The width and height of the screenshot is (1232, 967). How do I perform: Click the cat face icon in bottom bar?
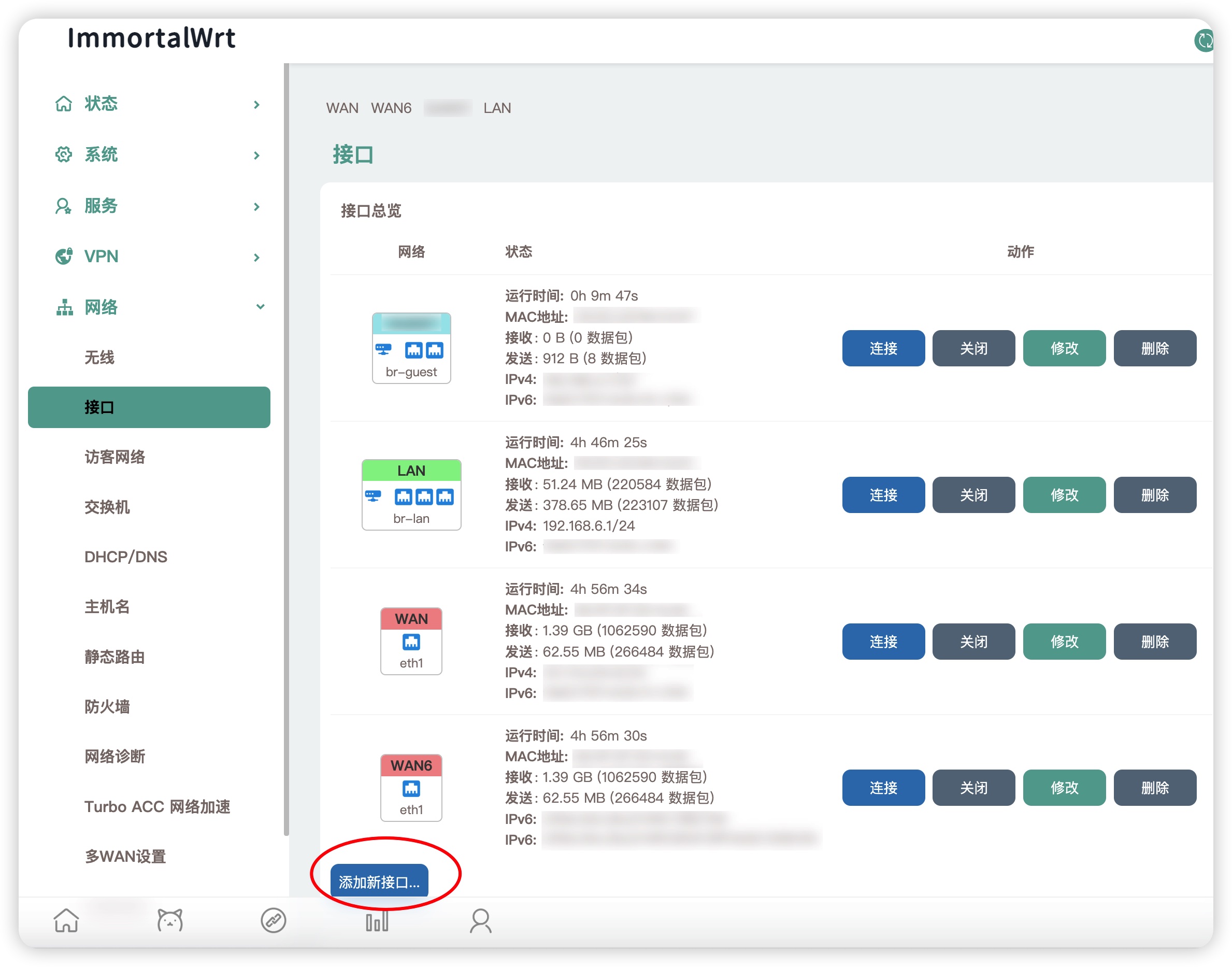(x=170, y=920)
